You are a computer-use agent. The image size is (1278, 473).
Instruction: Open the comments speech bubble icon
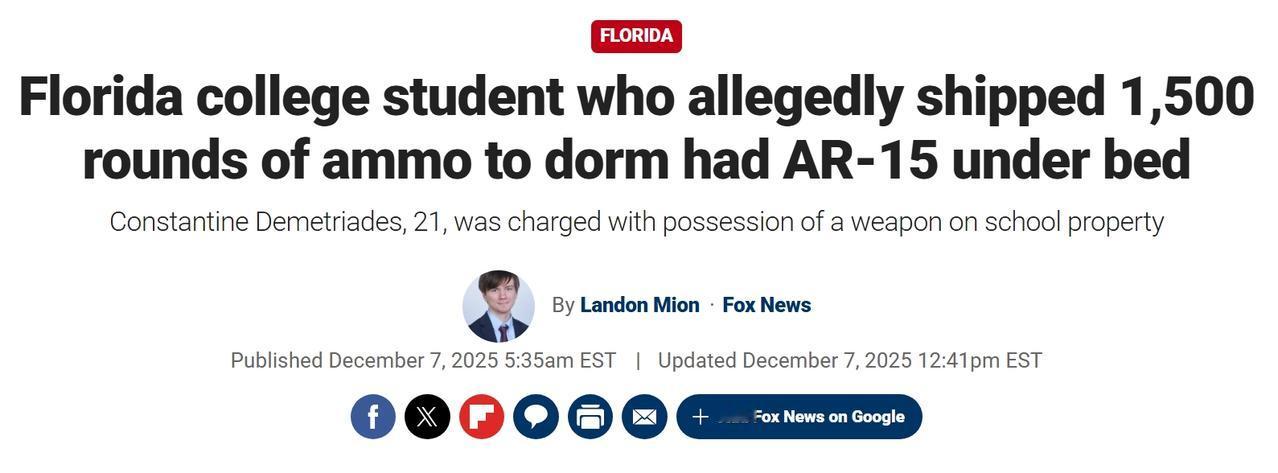tap(536, 416)
